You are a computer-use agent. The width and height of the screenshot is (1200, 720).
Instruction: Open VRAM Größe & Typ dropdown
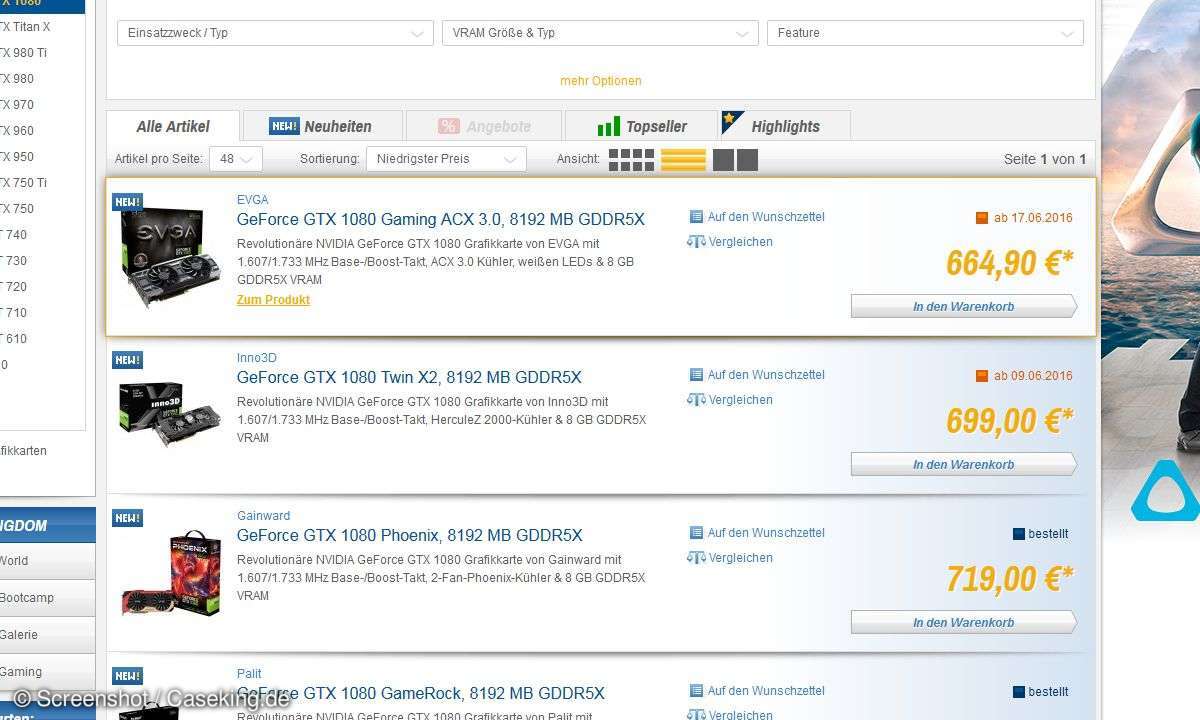600,33
